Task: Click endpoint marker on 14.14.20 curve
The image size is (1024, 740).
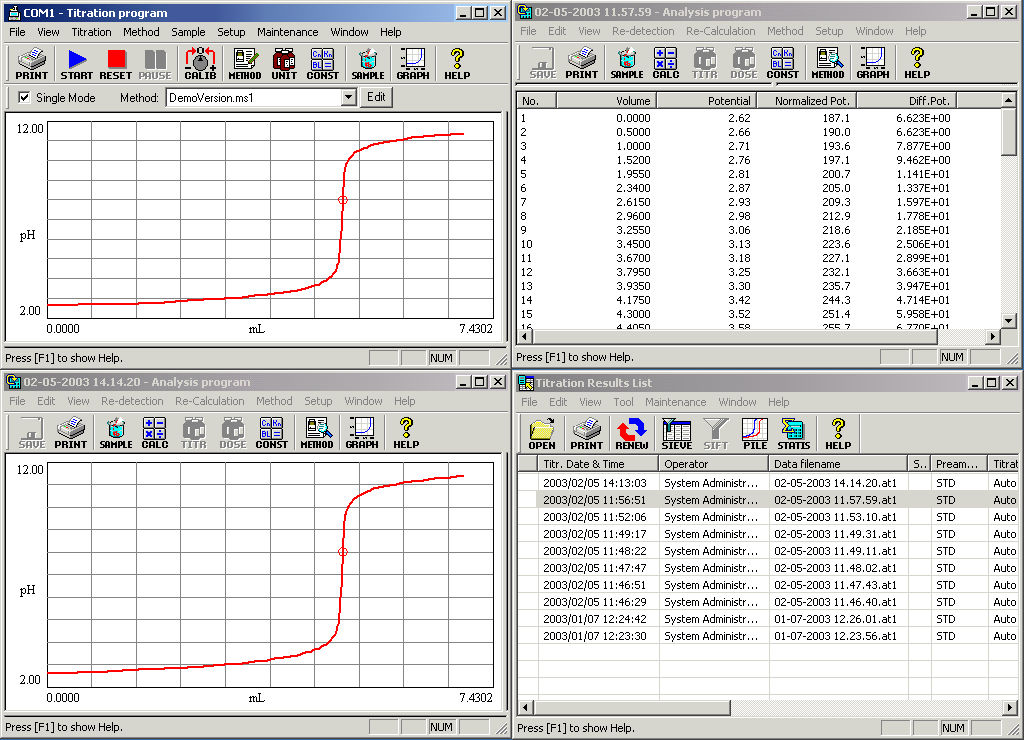Action: pyautogui.click(x=343, y=552)
